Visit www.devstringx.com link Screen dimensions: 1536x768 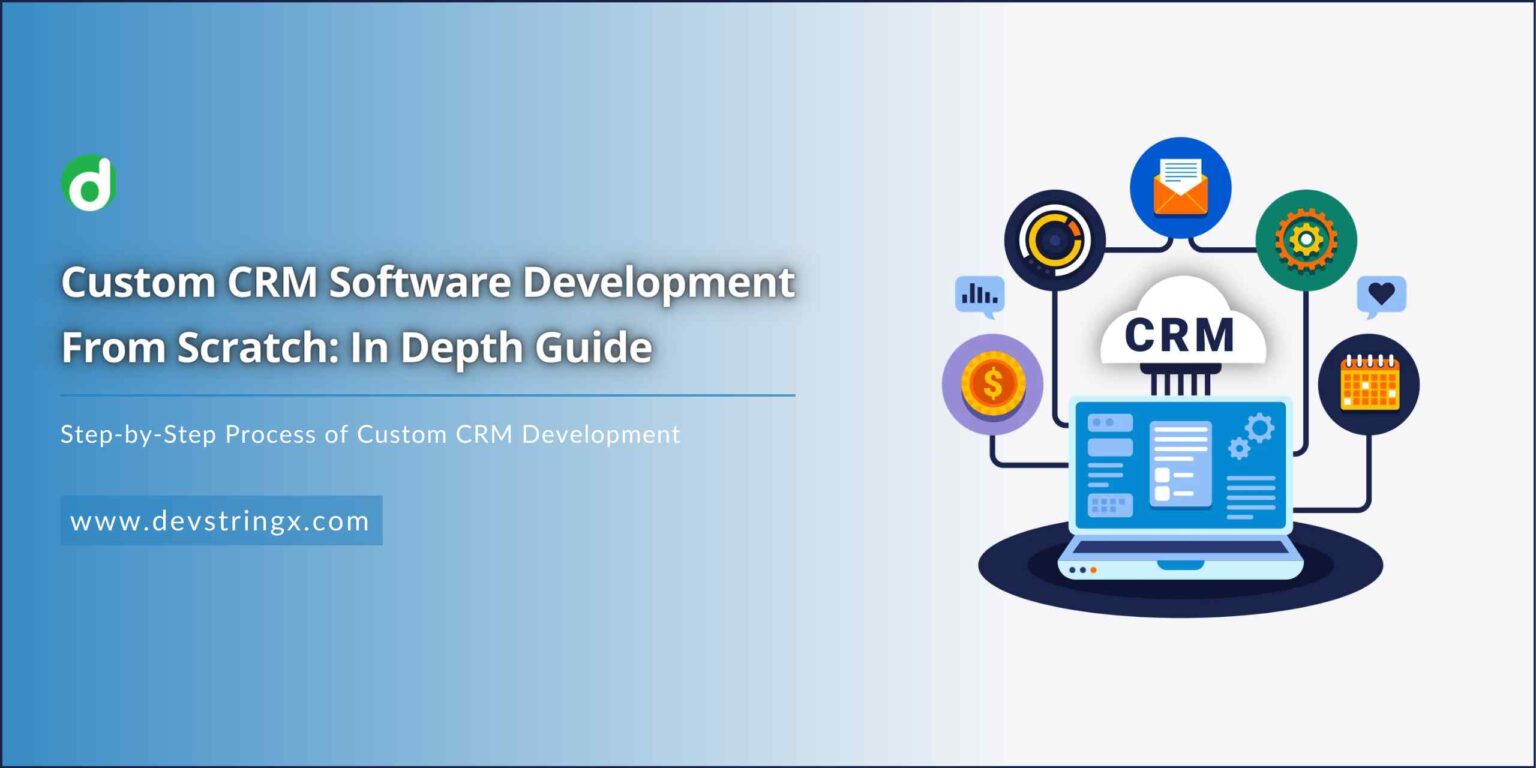click(x=222, y=520)
